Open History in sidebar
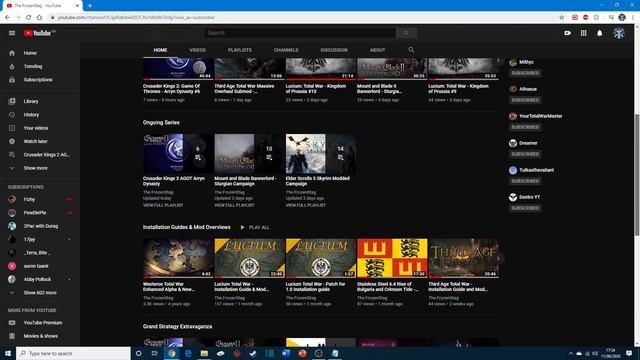This screenshot has height=360, width=640. (x=40, y=115)
